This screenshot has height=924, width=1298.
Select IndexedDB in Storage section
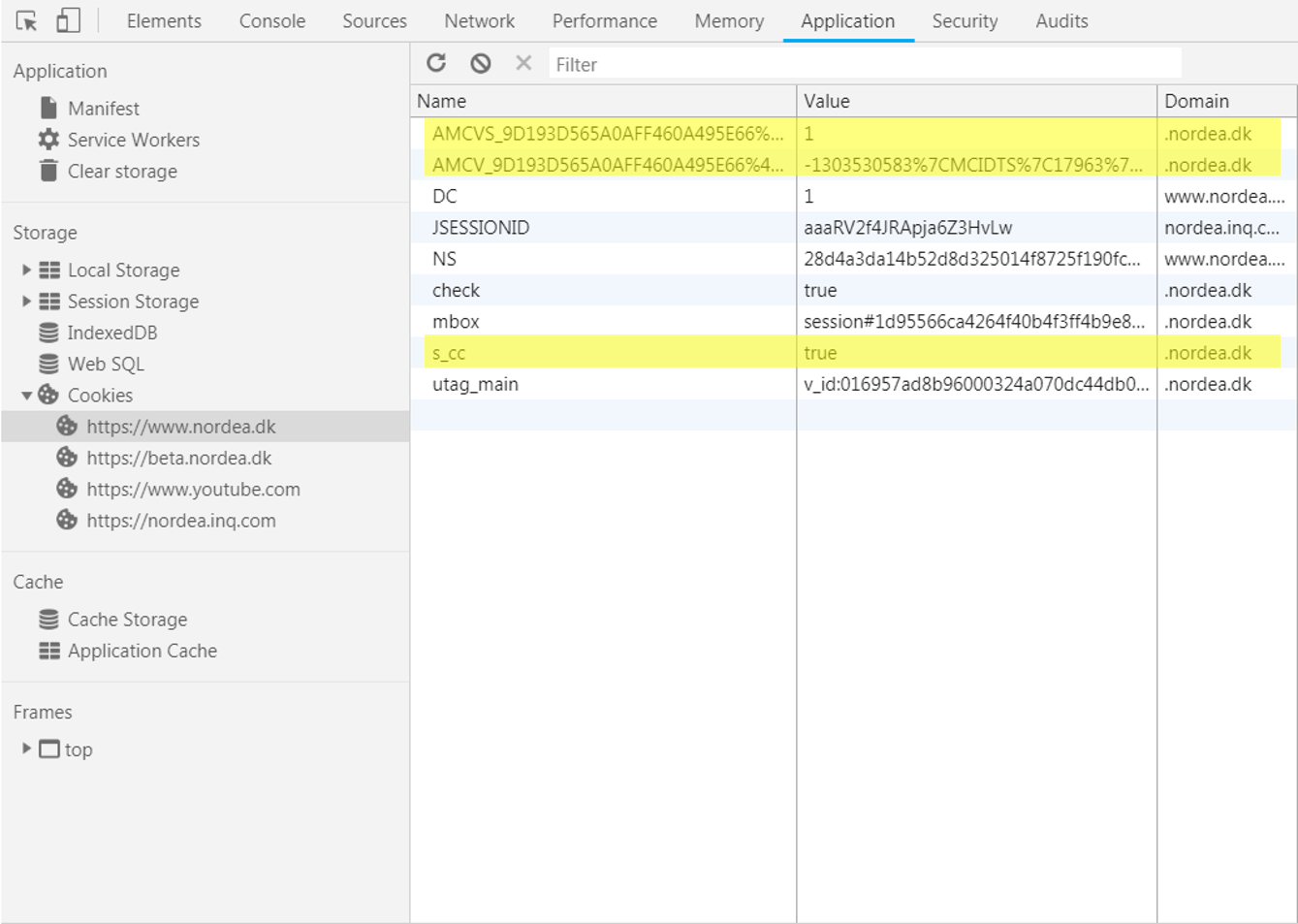[x=112, y=333]
